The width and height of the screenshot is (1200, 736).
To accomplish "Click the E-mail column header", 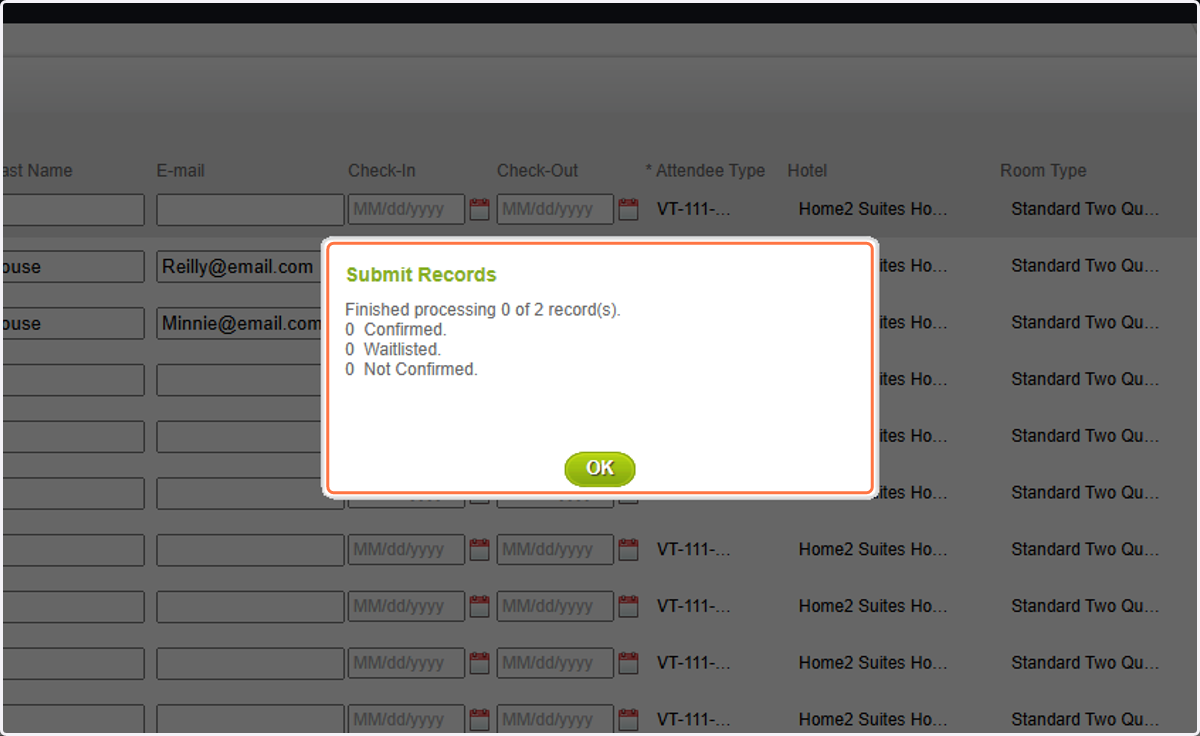I will point(181,171).
